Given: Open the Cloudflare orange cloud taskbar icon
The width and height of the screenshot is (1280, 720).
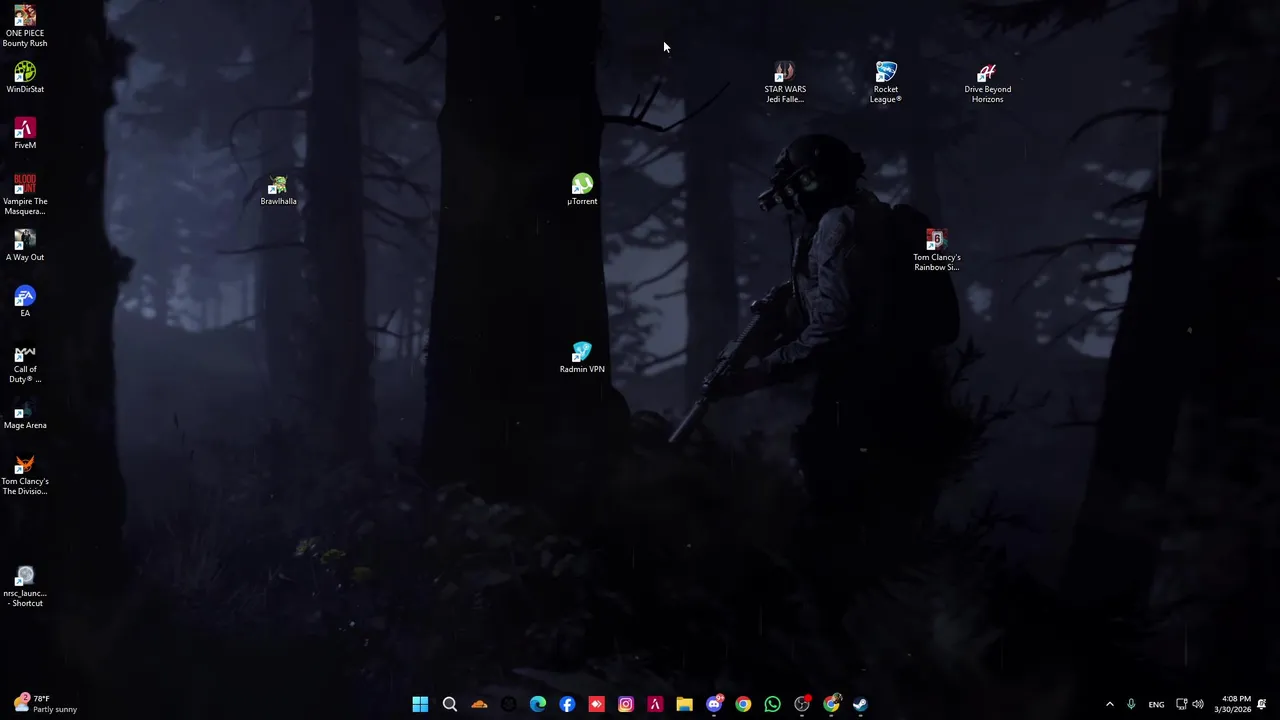Looking at the screenshot, I should pos(479,704).
